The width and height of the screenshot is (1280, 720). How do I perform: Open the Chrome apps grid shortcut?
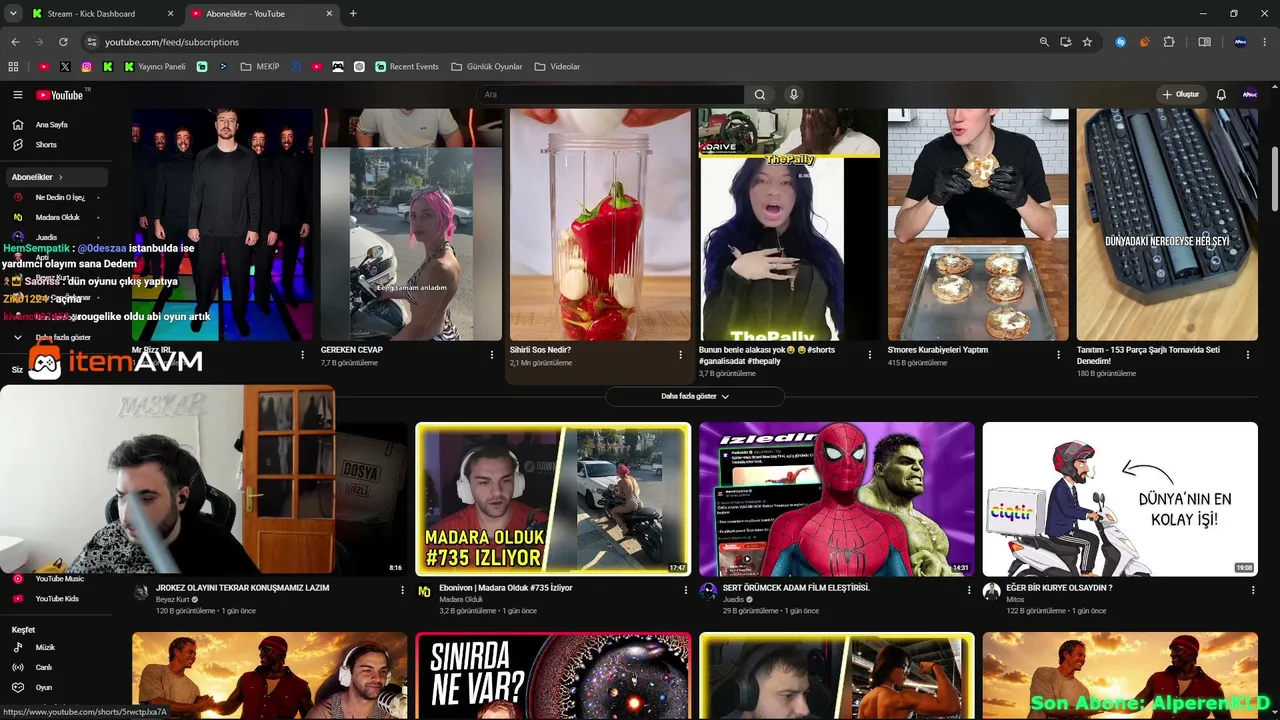13,67
